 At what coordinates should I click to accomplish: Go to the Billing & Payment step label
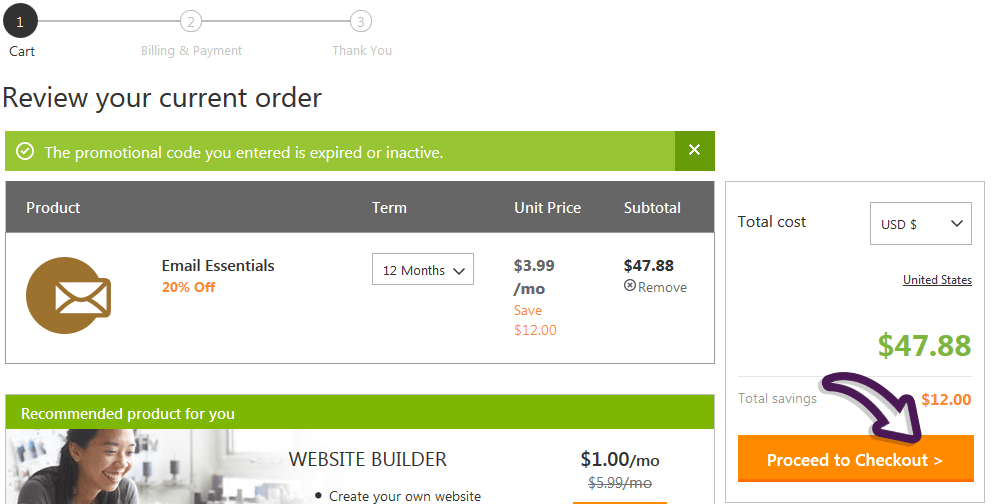(x=191, y=51)
